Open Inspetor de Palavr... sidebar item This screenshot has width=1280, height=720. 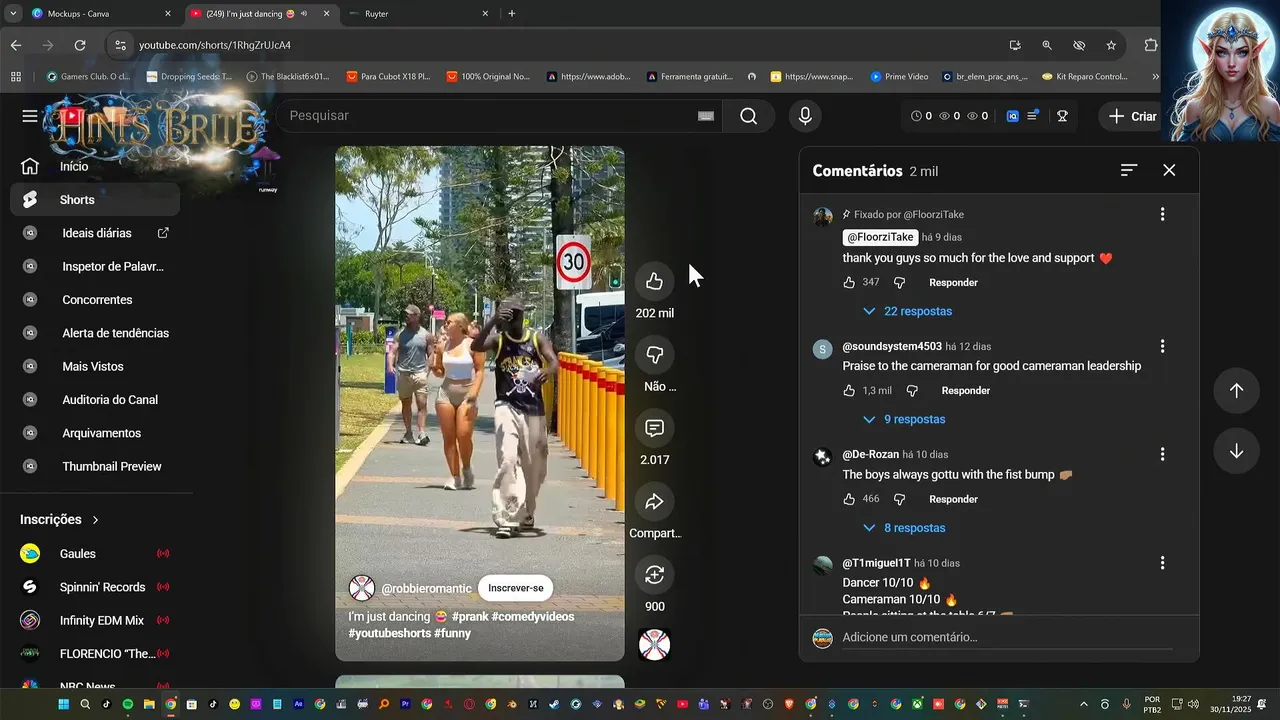click(x=95, y=266)
